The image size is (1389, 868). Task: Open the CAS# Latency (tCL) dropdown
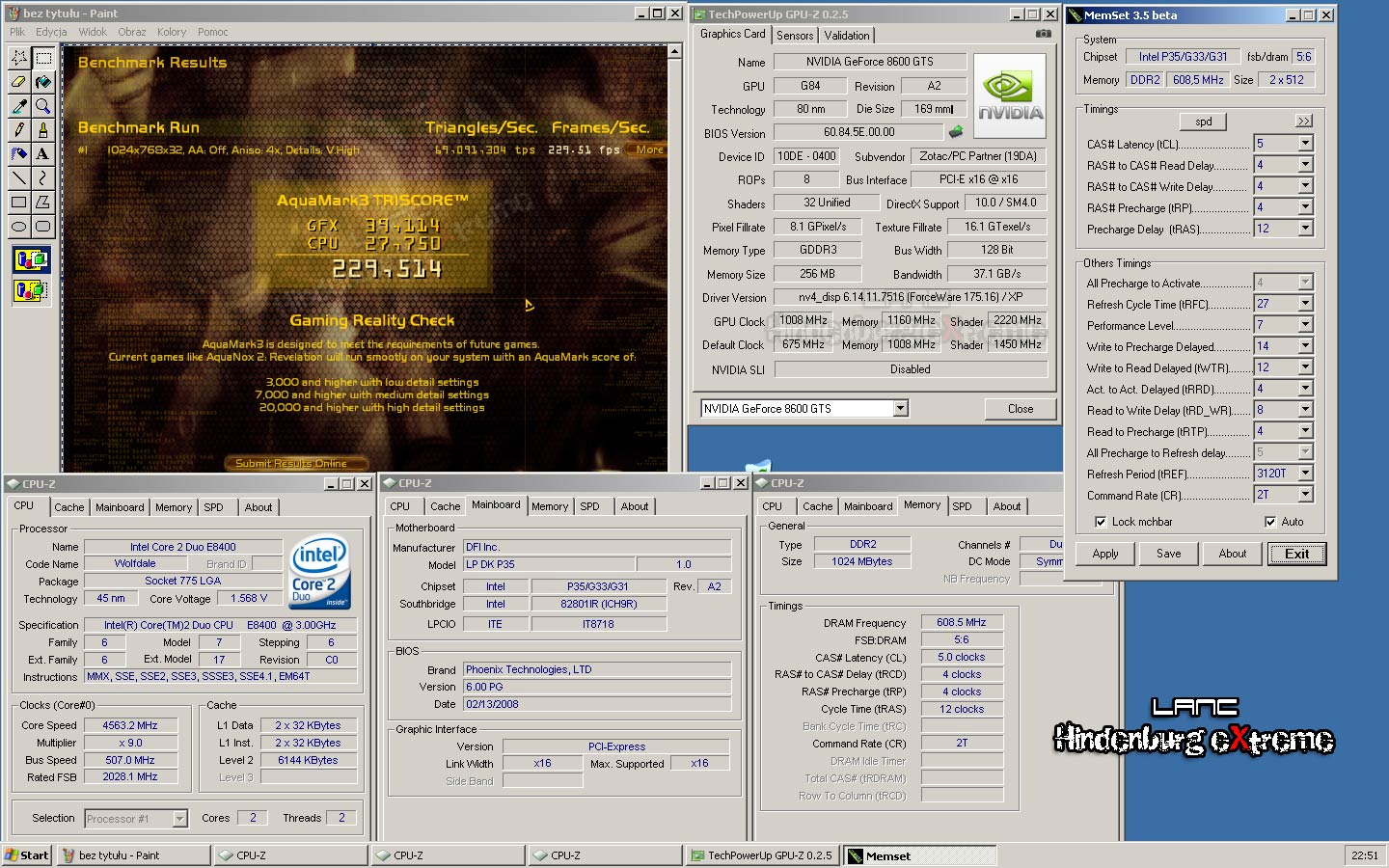(x=1305, y=143)
